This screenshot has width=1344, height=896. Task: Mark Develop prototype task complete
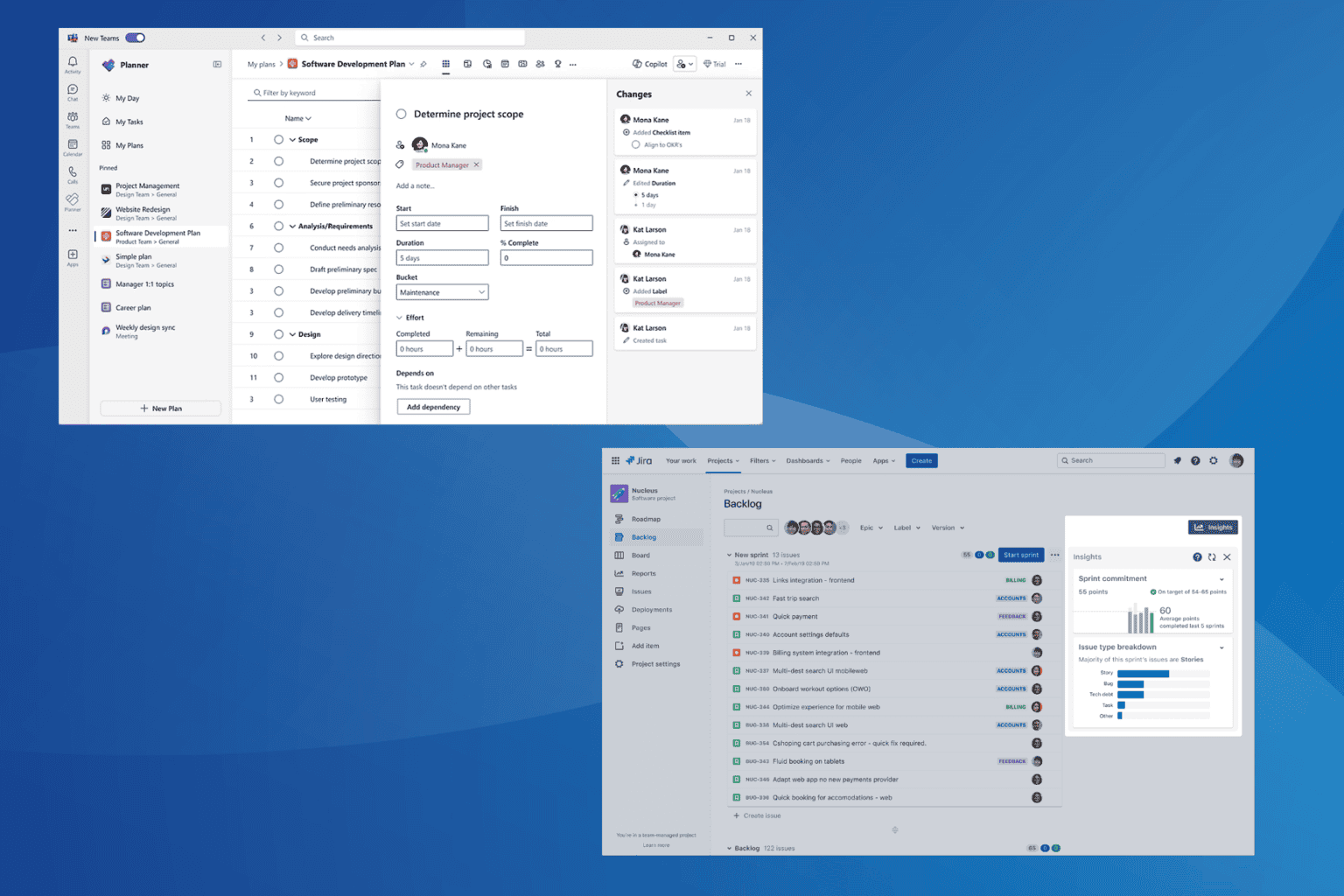click(278, 377)
